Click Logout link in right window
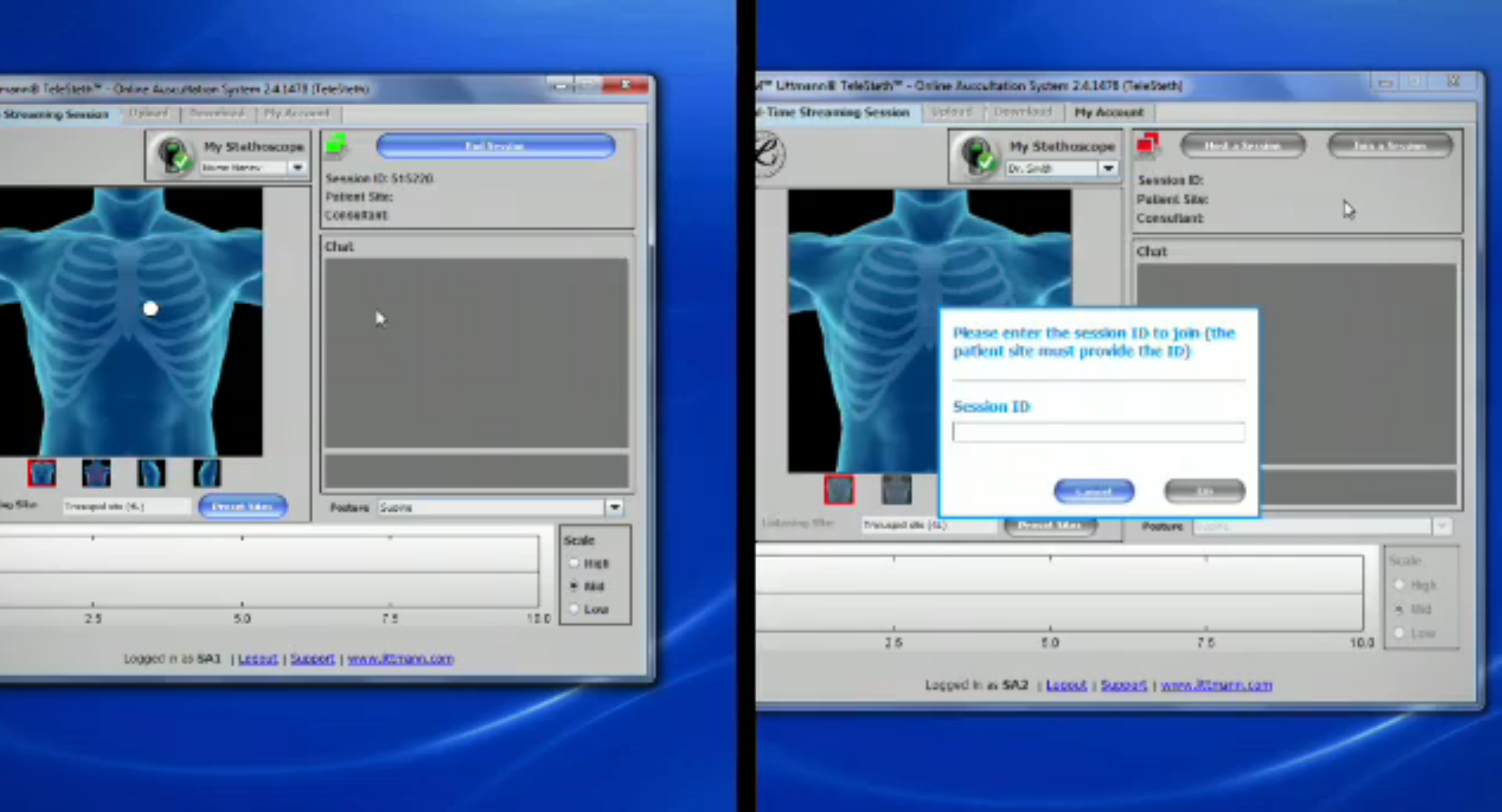 (1067, 685)
